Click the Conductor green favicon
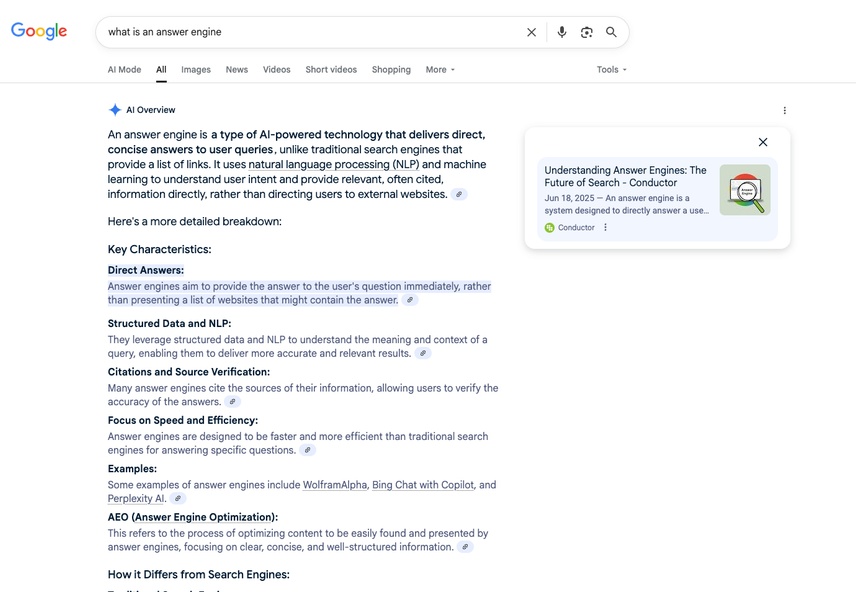The image size is (856, 592). point(549,227)
